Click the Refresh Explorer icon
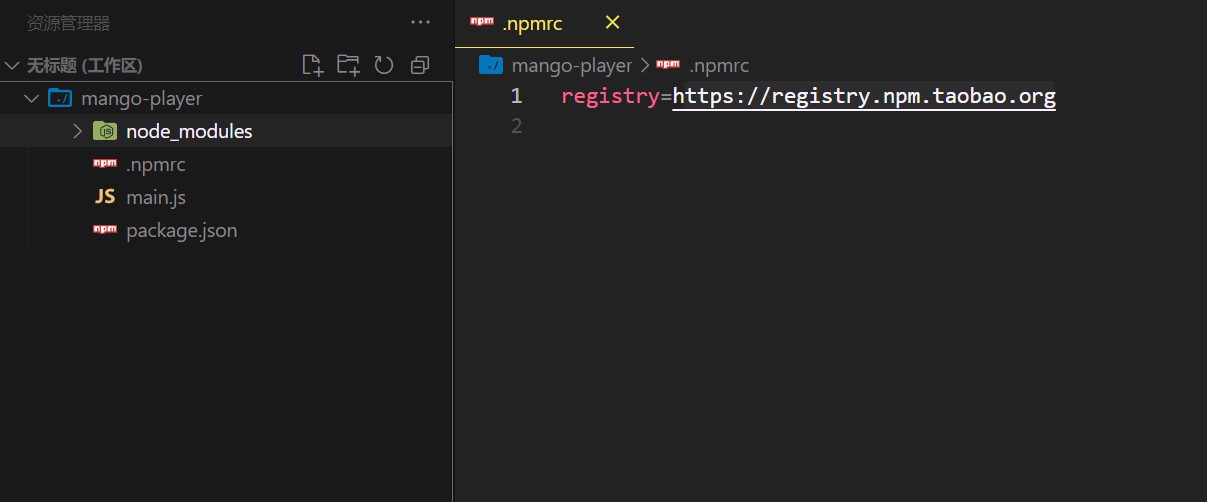The height and width of the screenshot is (502, 1207). click(384, 66)
